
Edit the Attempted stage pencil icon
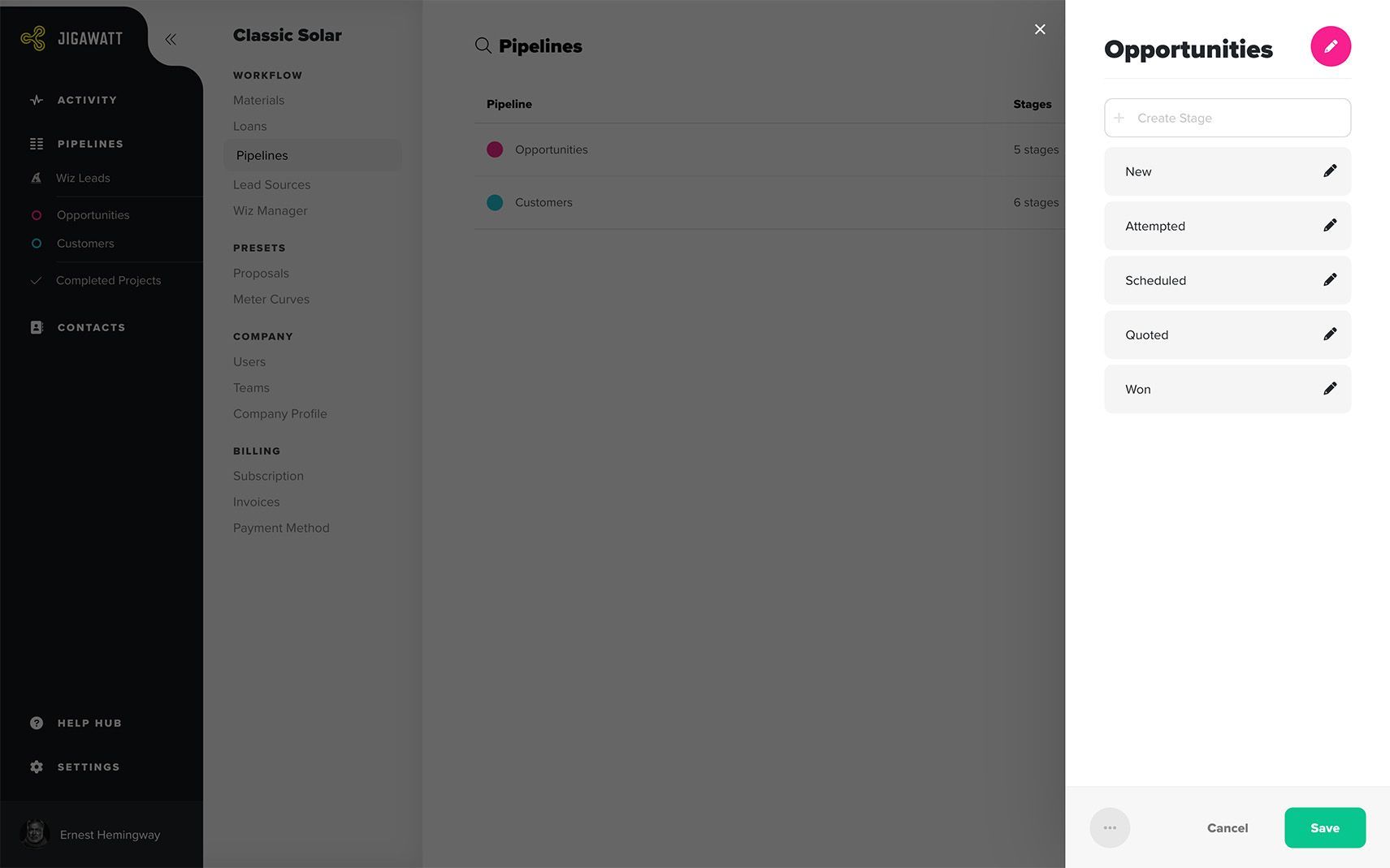pos(1329,226)
